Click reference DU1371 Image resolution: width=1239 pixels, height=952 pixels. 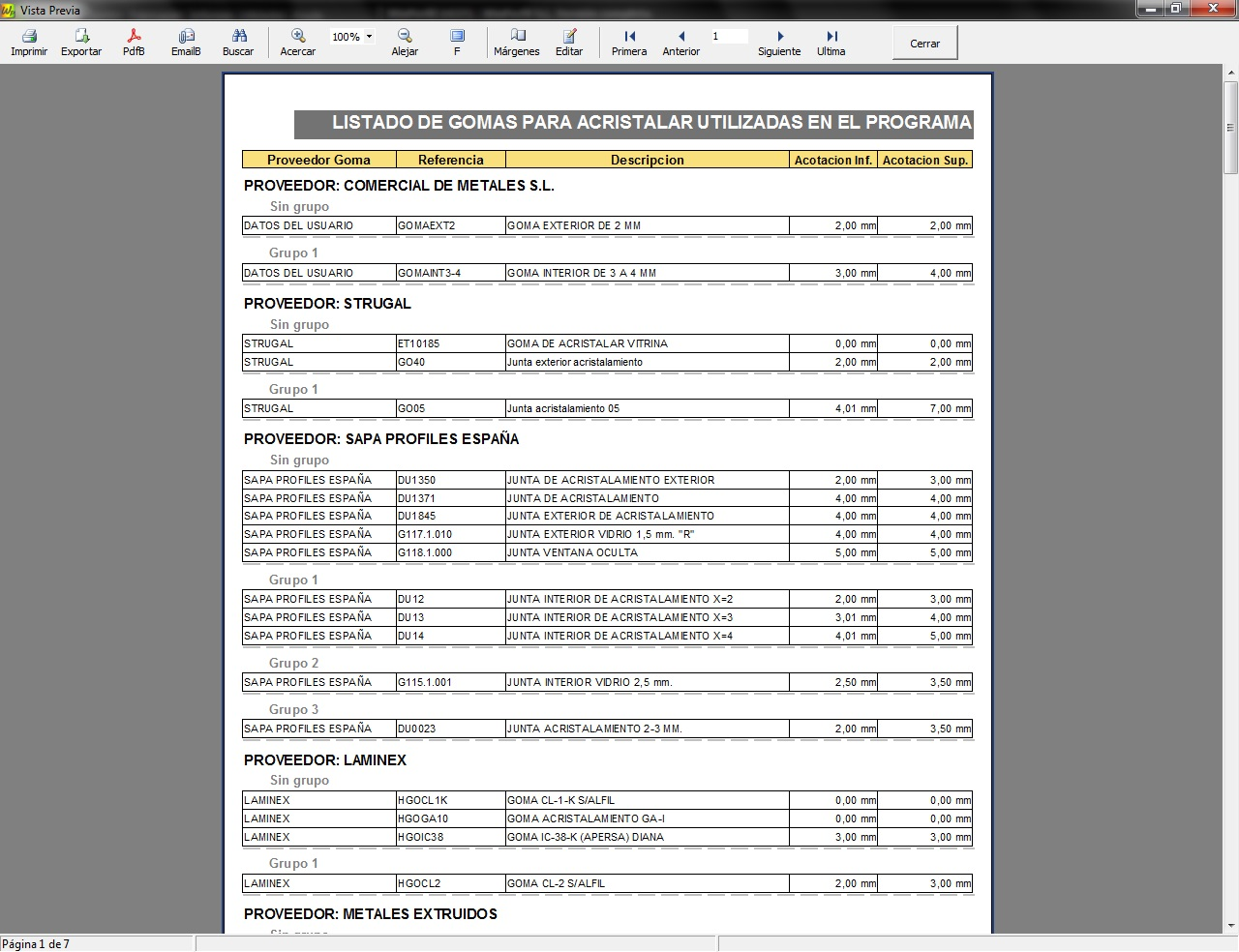coord(417,498)
